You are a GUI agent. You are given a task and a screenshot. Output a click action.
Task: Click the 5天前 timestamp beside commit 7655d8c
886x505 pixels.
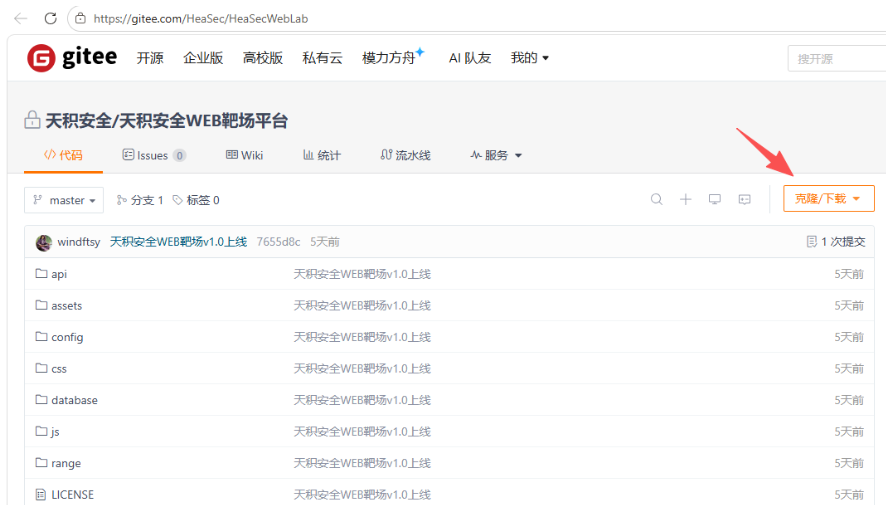point(325,242)
